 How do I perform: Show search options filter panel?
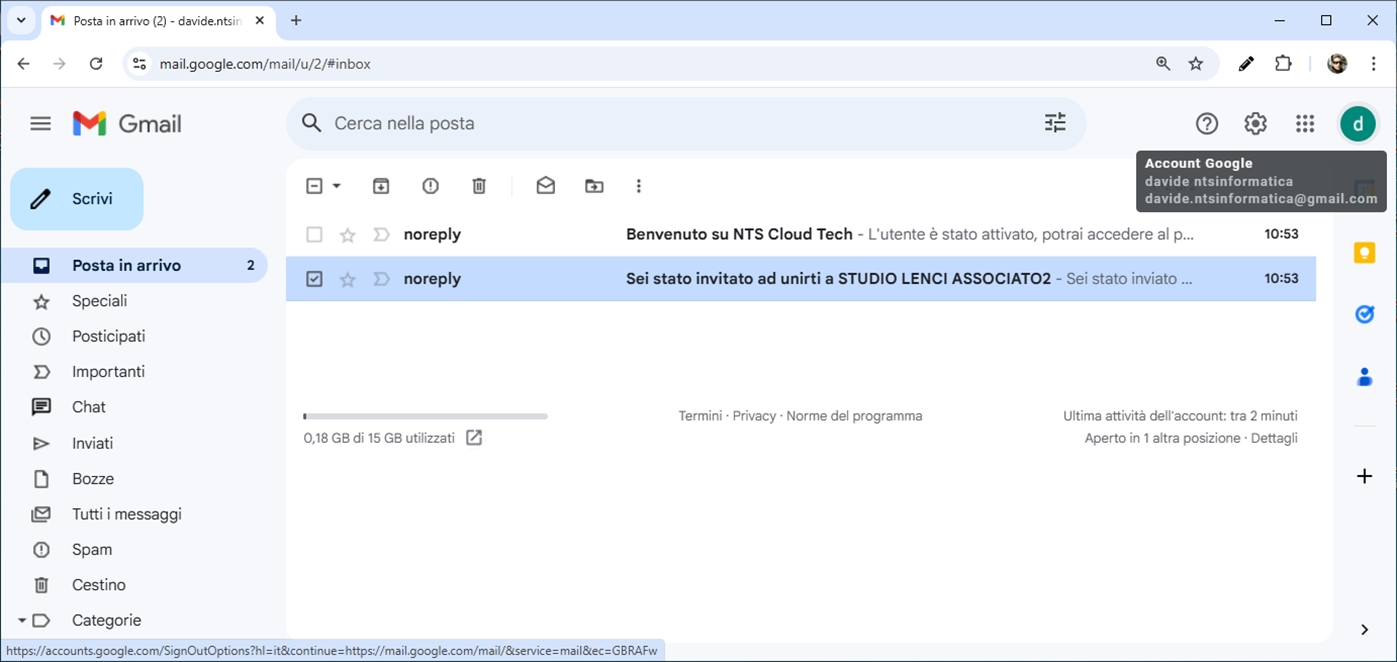[x=1055, y=123]
